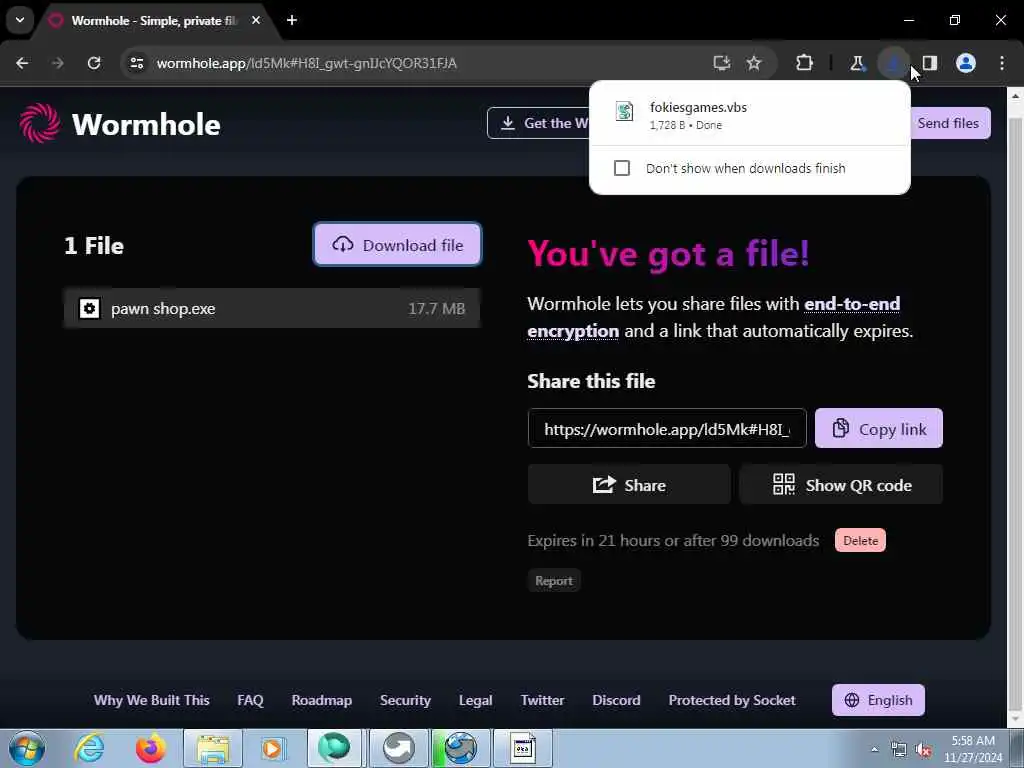The width and height of the screenshot is (1024, 768).
Task: Click notepad-like taskbar app icon
Action: (x=522, y=748)
